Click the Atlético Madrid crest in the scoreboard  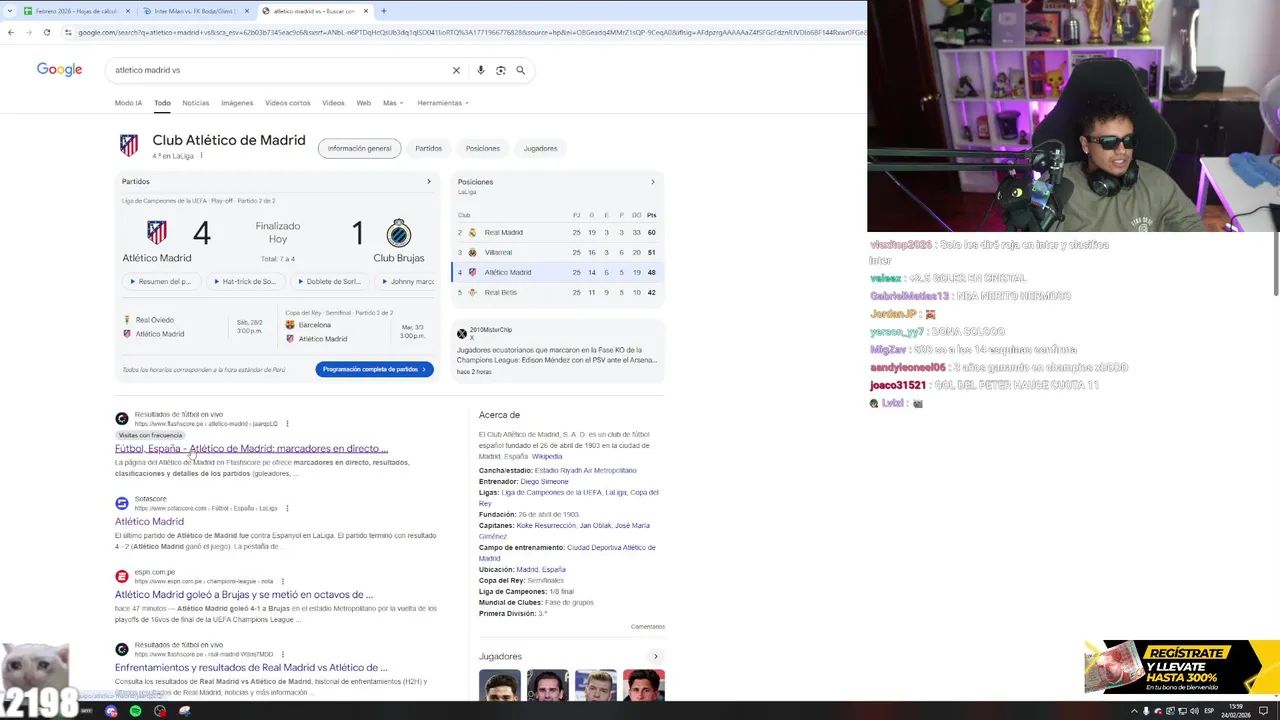tap(157, 232)
